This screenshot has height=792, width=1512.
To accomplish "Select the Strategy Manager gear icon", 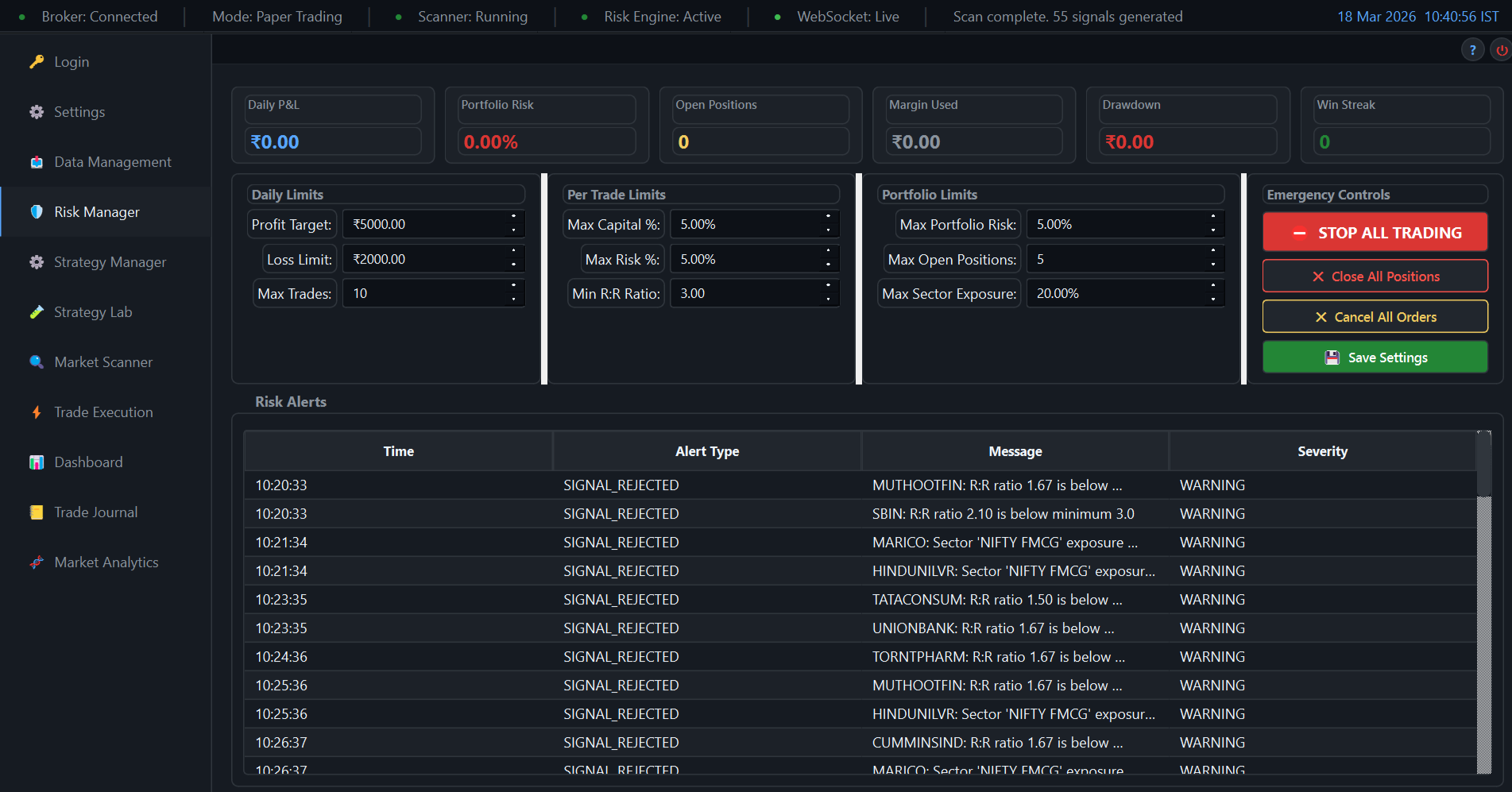I will (37, 261).
